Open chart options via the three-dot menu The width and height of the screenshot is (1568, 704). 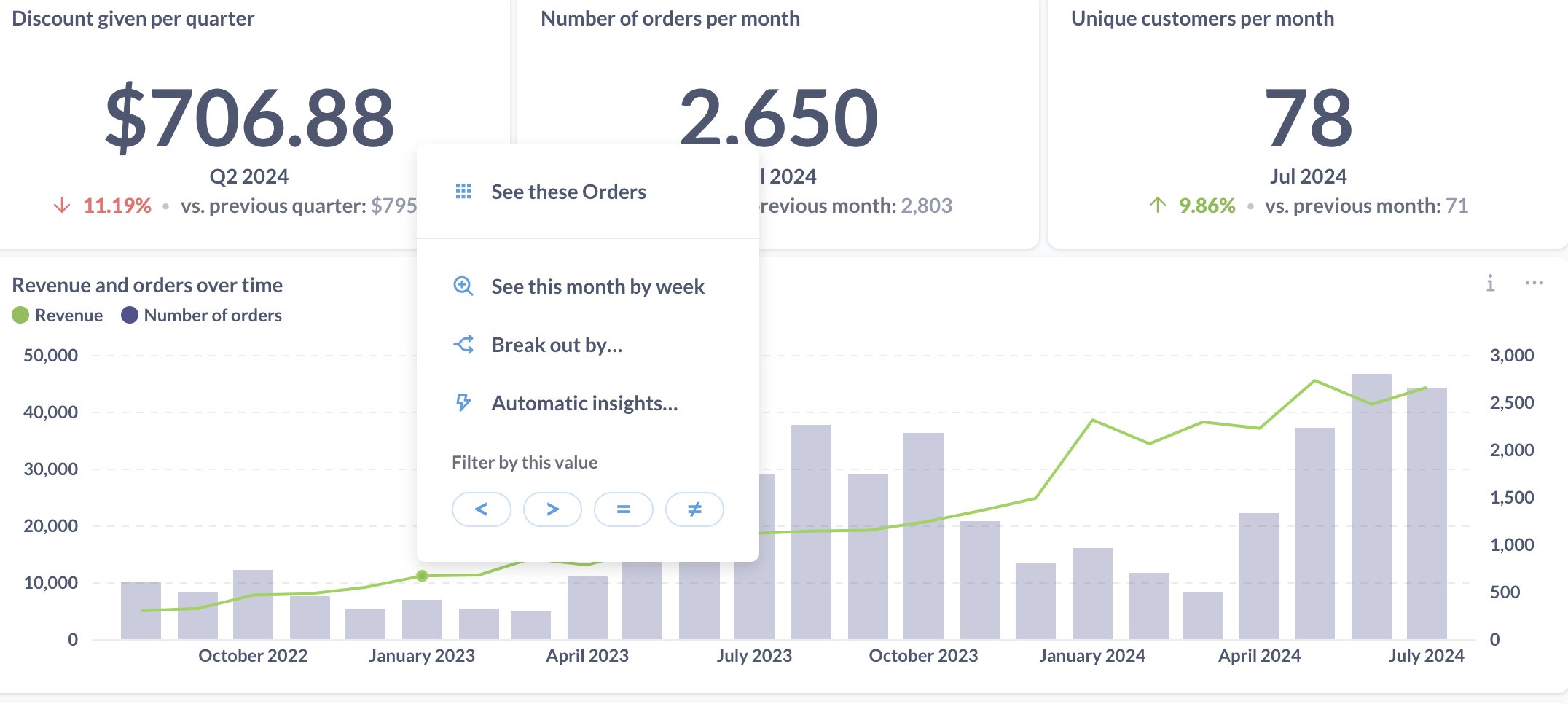1534,283
